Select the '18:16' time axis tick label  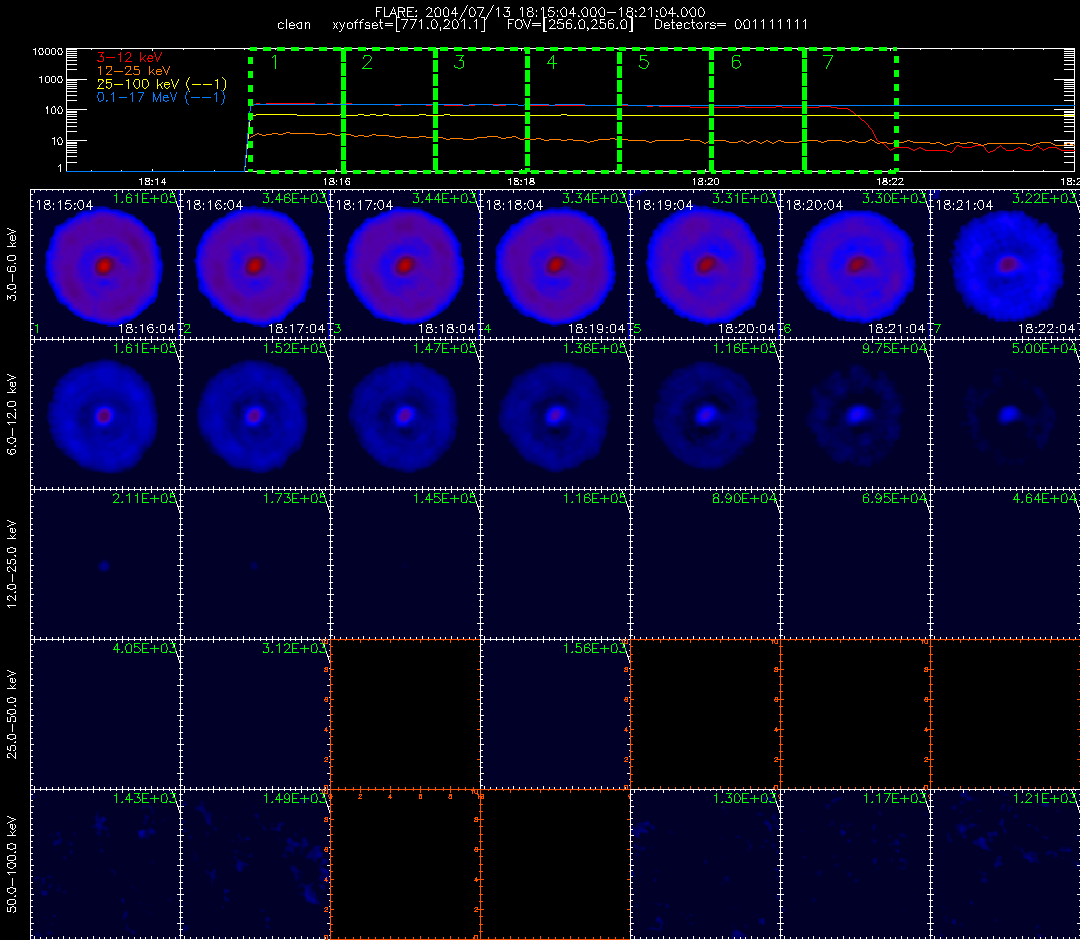click(x=337, y=182)
